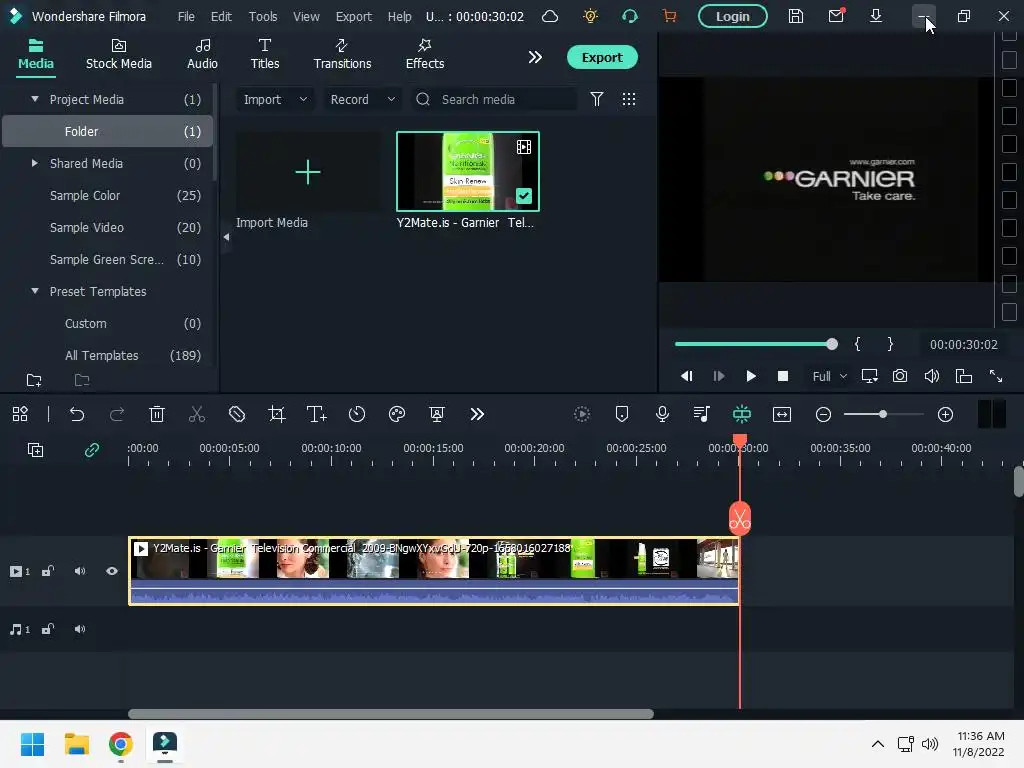Switch to the grid view icon
Image resolution: width=1024 pixels, height=768 pixels.
(628, 99)
